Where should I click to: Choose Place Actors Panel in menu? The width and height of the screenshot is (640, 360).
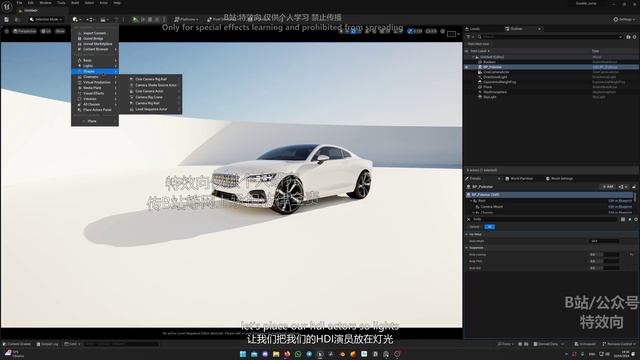95,110
